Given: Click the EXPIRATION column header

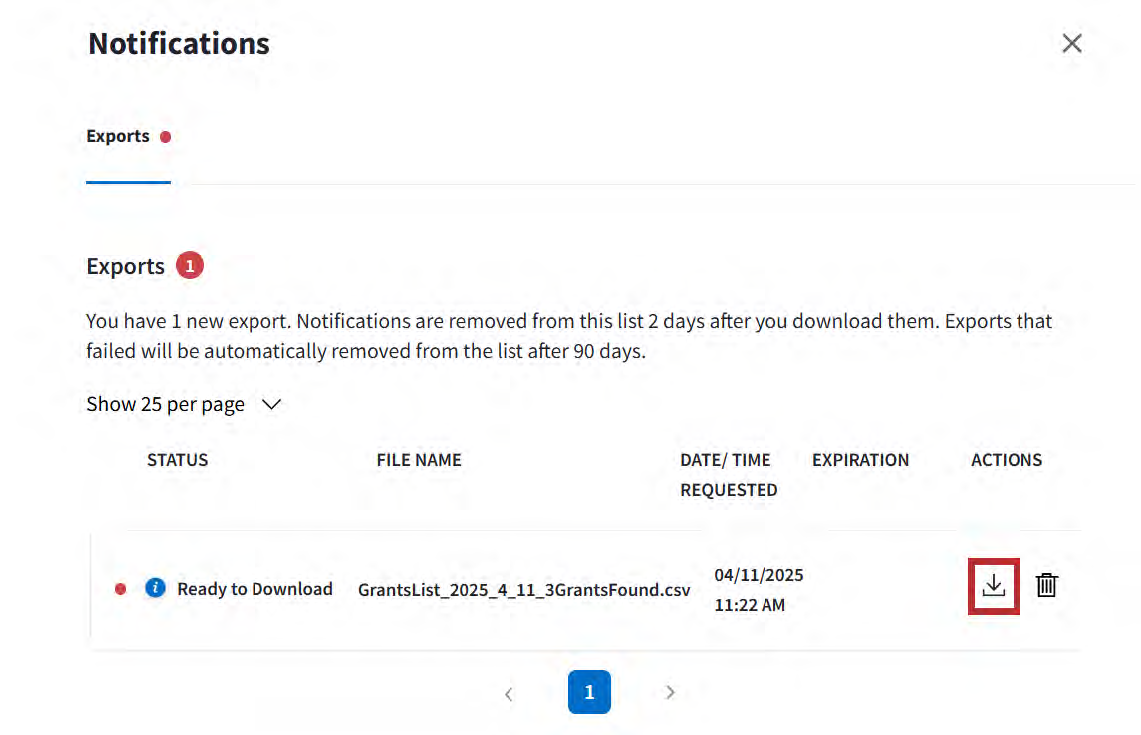Looking at the screenshot, I should 860,460.
